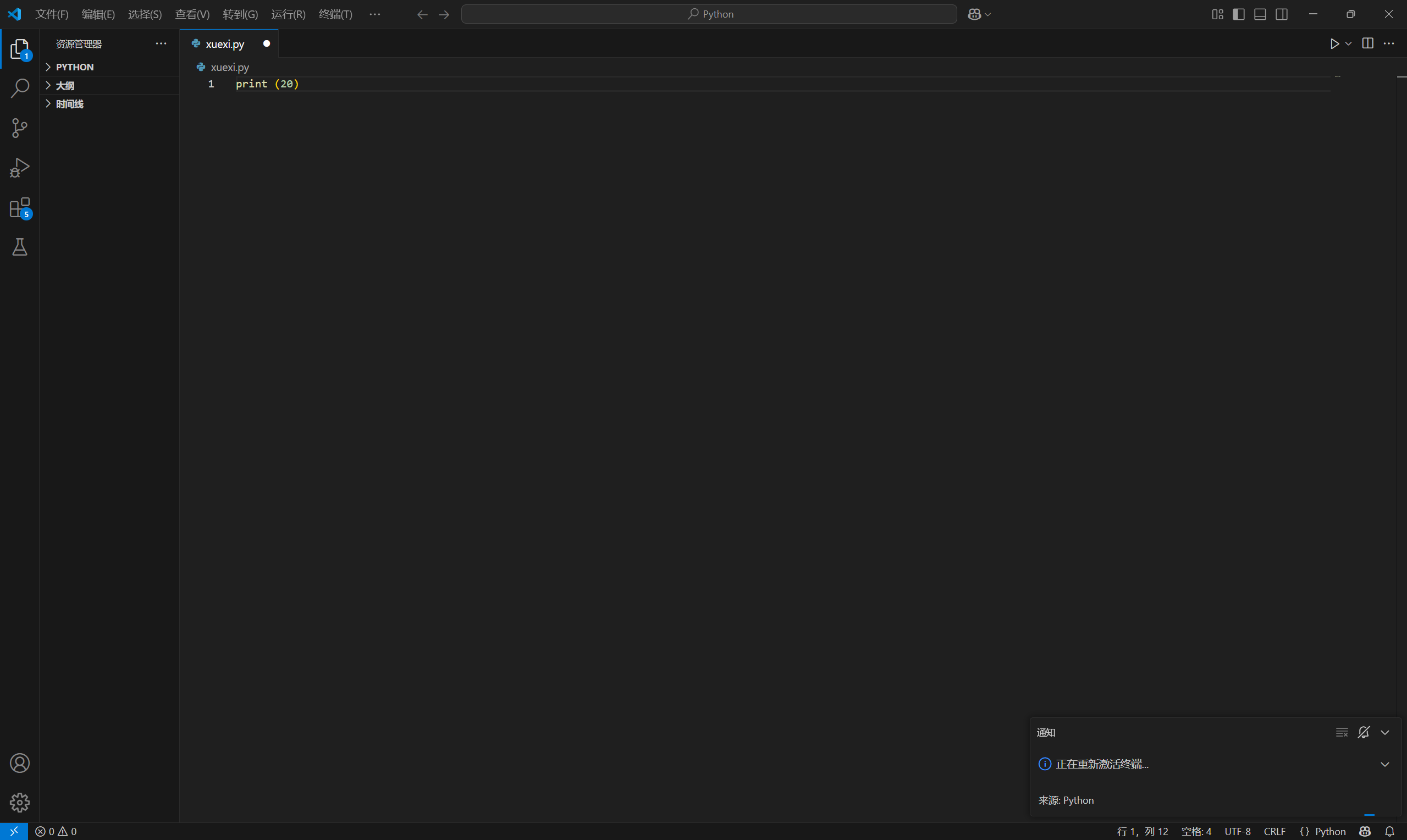Open the Source Control view
Viewport: 1407px width, 840px height.
tap(20, 128)
